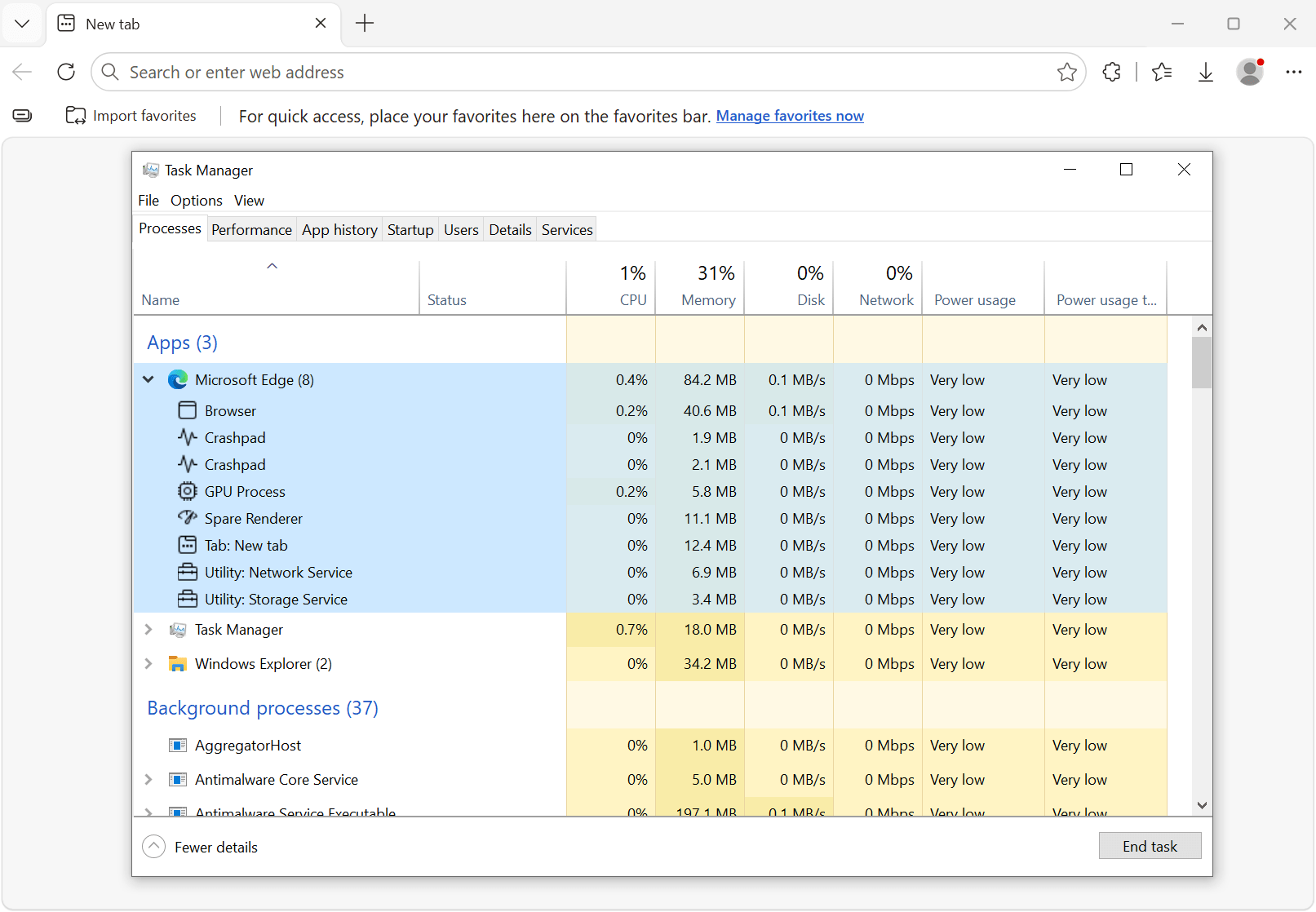Refresh the browser page
Viewport: 1316px width, 912px height.
point(66,72)
